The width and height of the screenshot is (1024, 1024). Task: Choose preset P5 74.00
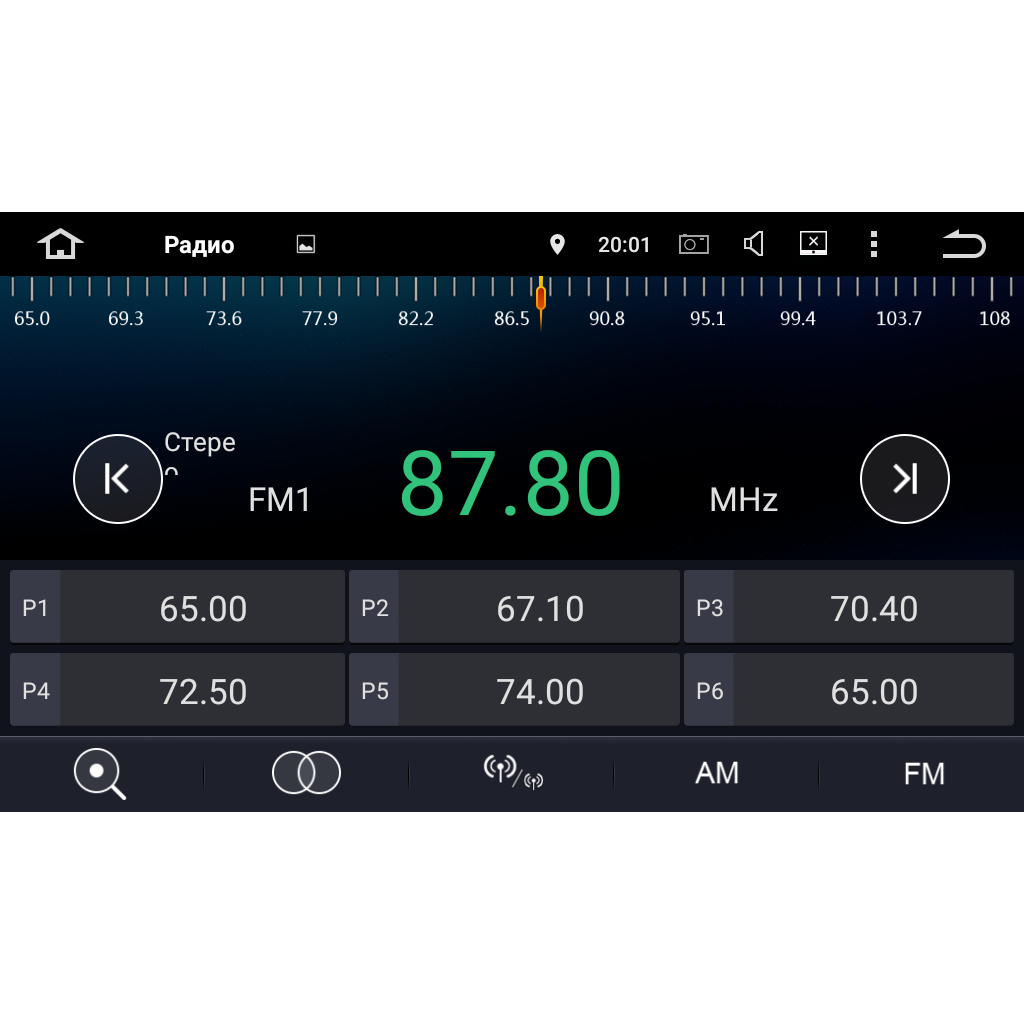(514, 691)
